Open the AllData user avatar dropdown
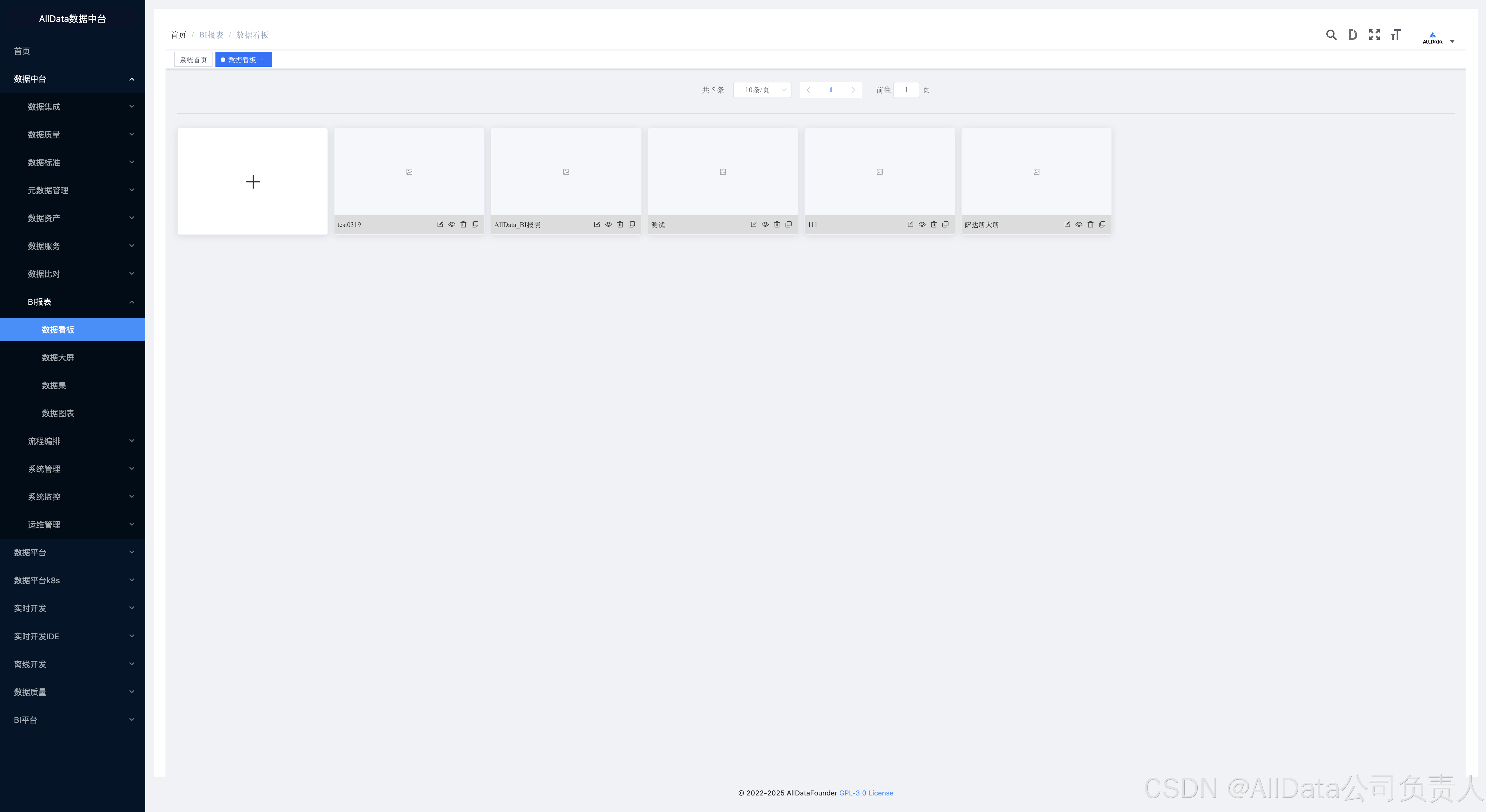Viewport: 1486px width, 812px height. [x=1437, y=38]
